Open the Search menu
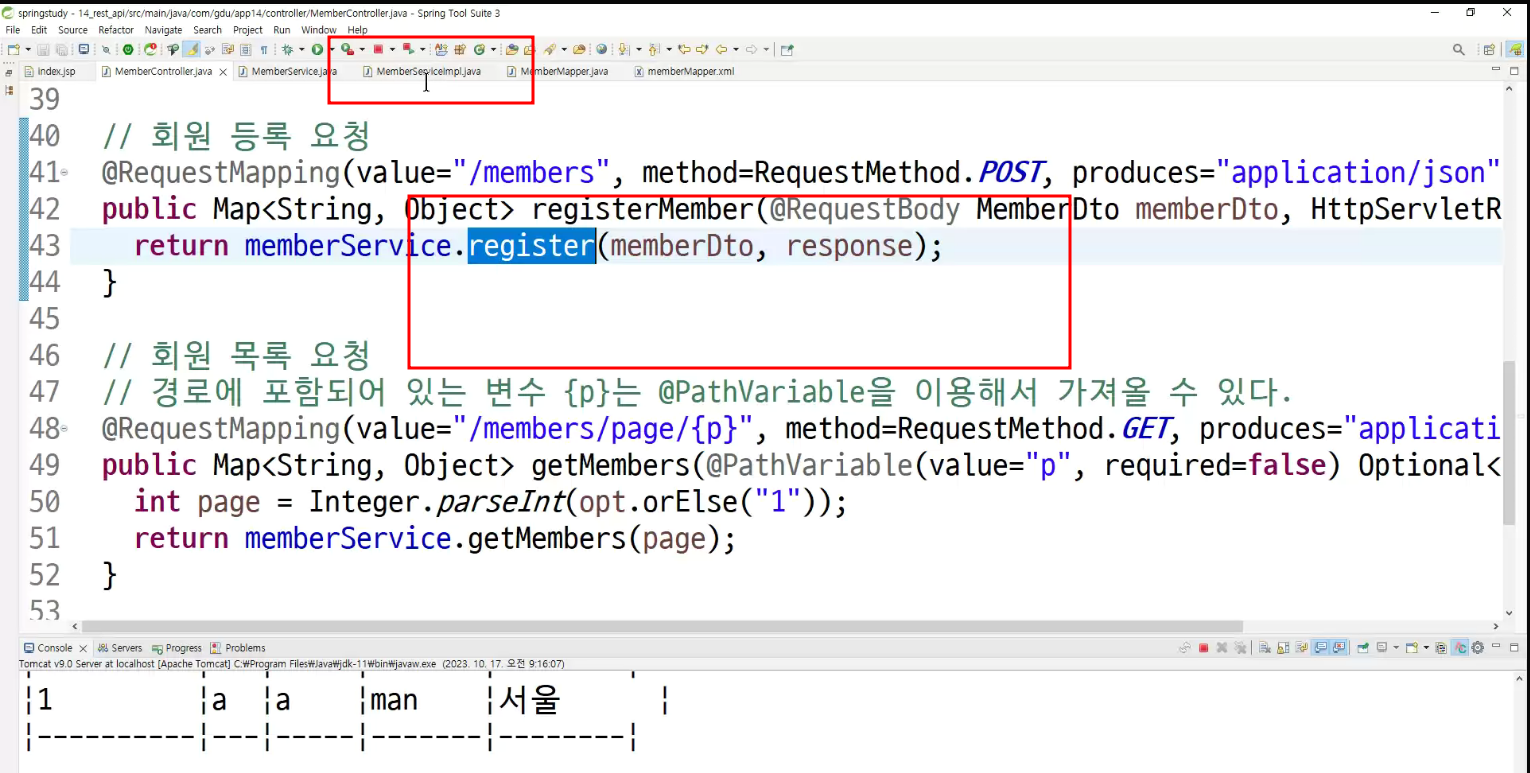The height and width of the screenshot is (773, 1530). click(208, 30)
